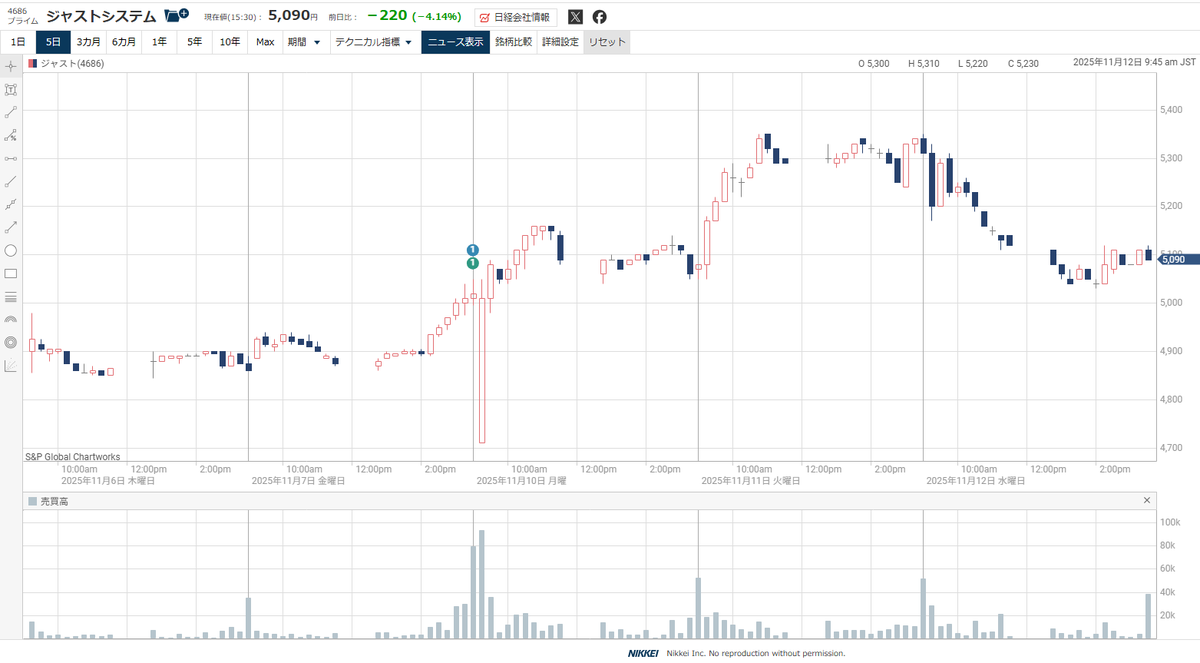Close the 売買高 volume panel
This screenshot has height=663, width=1200.
pos(1147,500)
